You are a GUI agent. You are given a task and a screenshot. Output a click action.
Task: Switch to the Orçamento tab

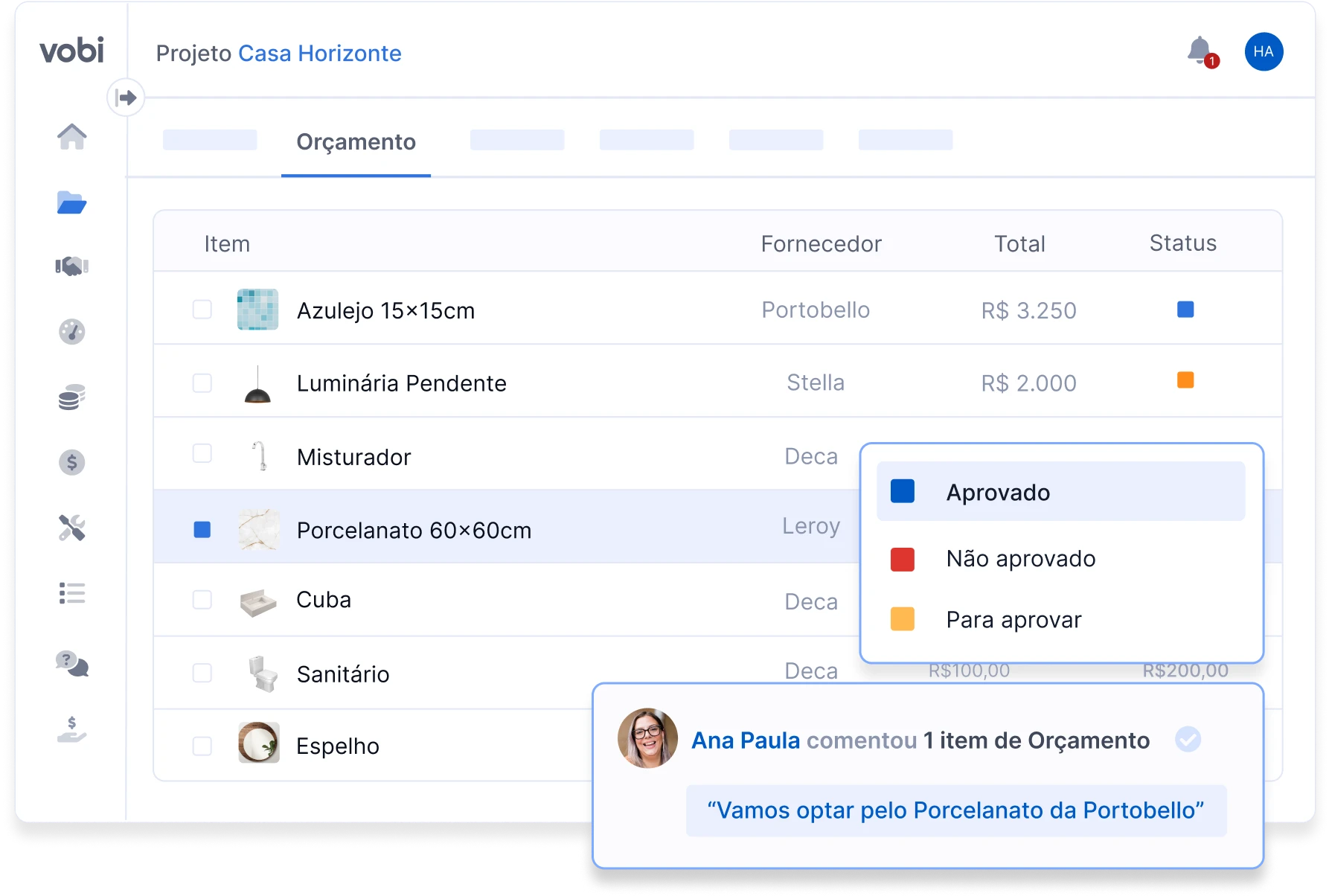356,142
